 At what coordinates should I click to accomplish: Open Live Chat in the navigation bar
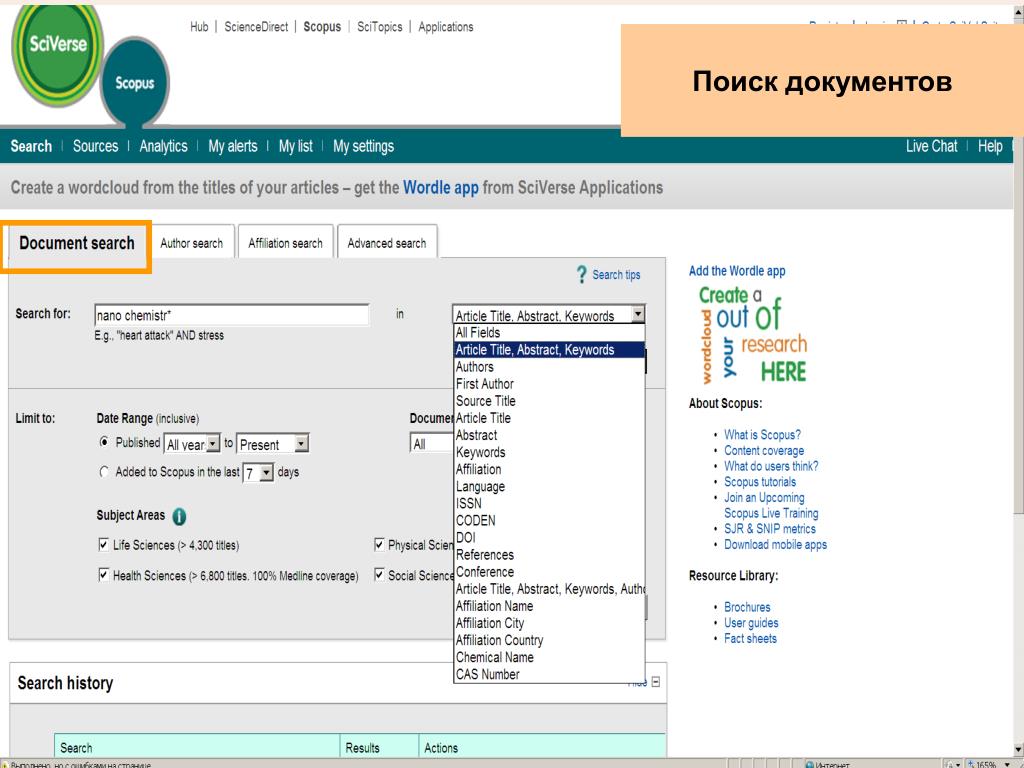[931, 146]
